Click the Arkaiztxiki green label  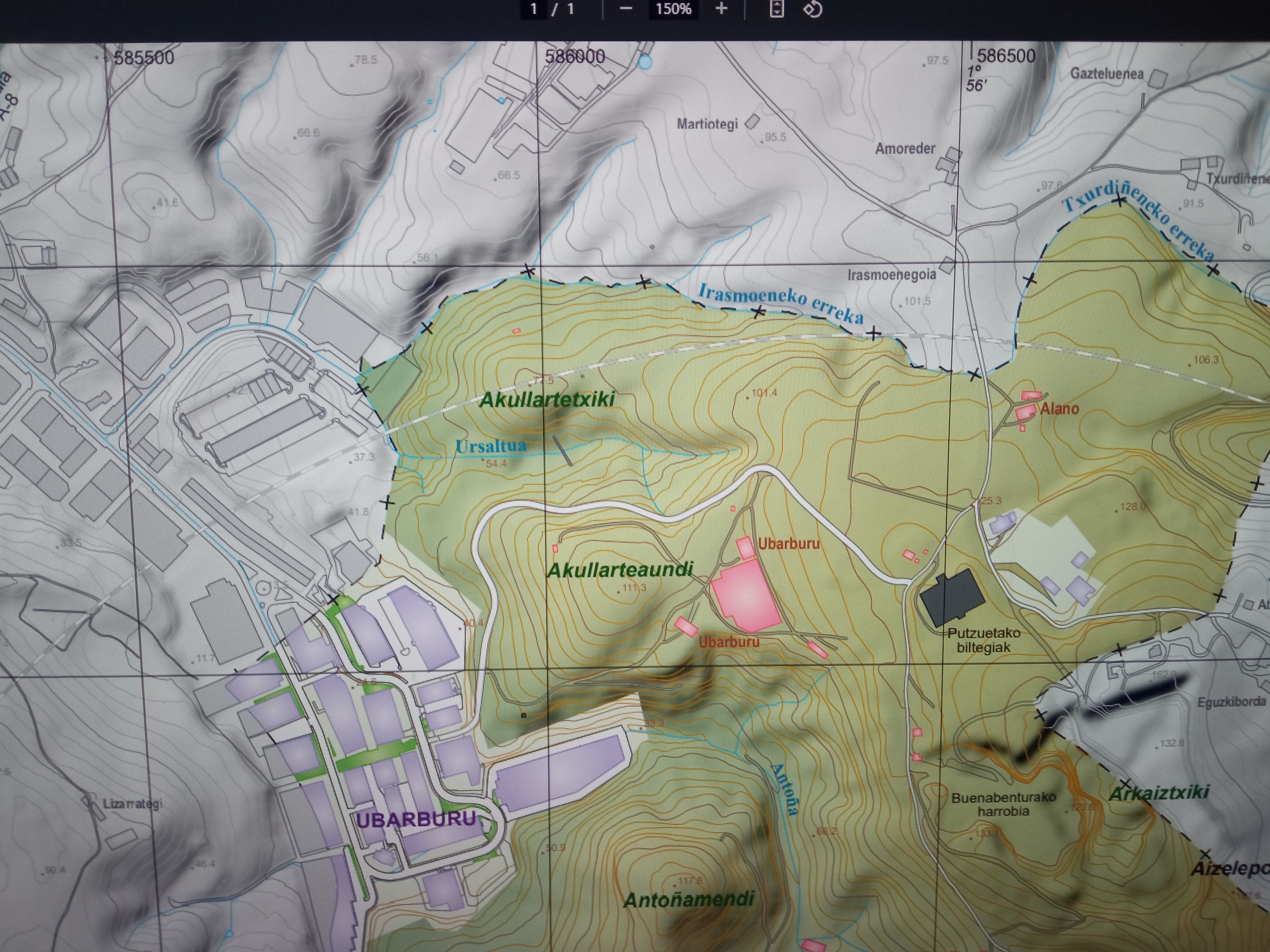coord(1159,794)
